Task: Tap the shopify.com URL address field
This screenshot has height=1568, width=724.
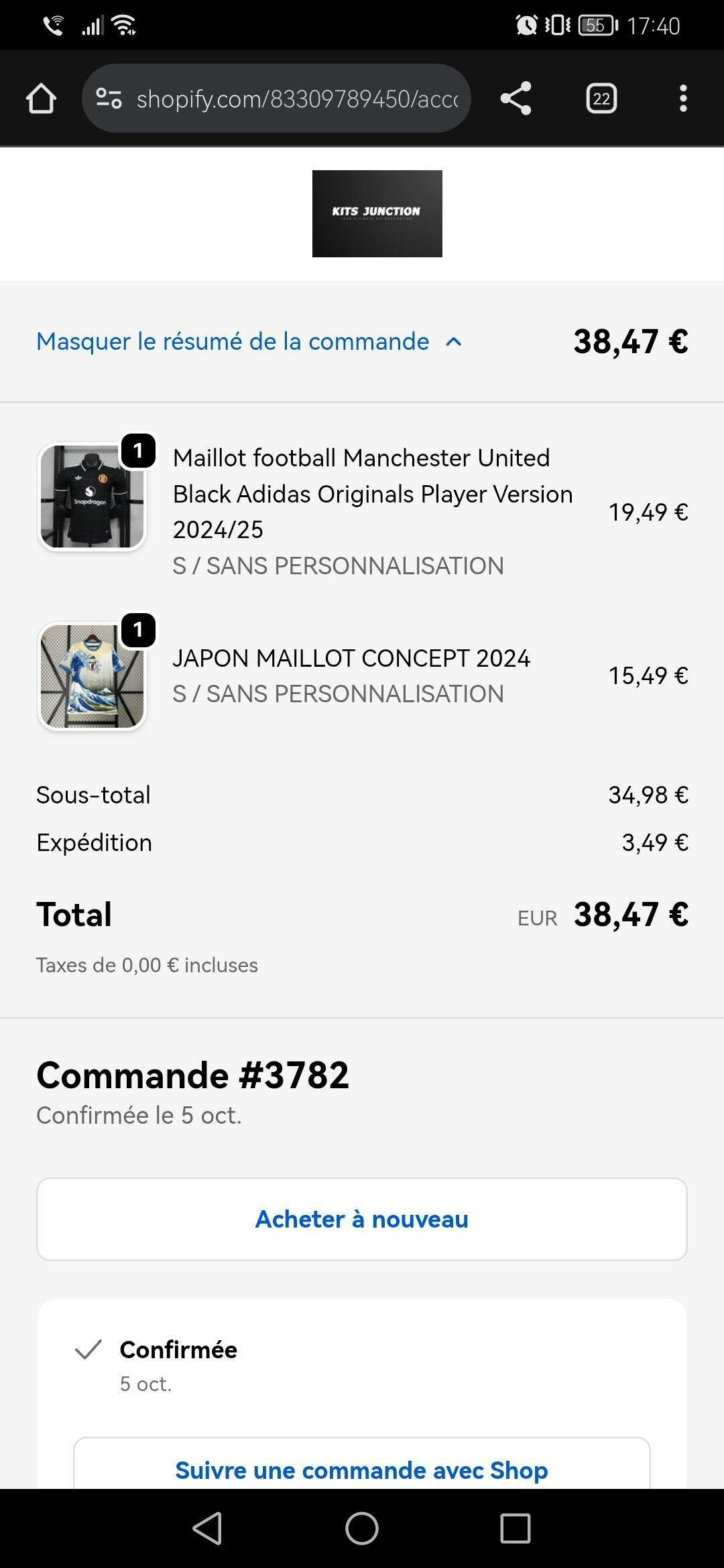Action: [297, 99]
